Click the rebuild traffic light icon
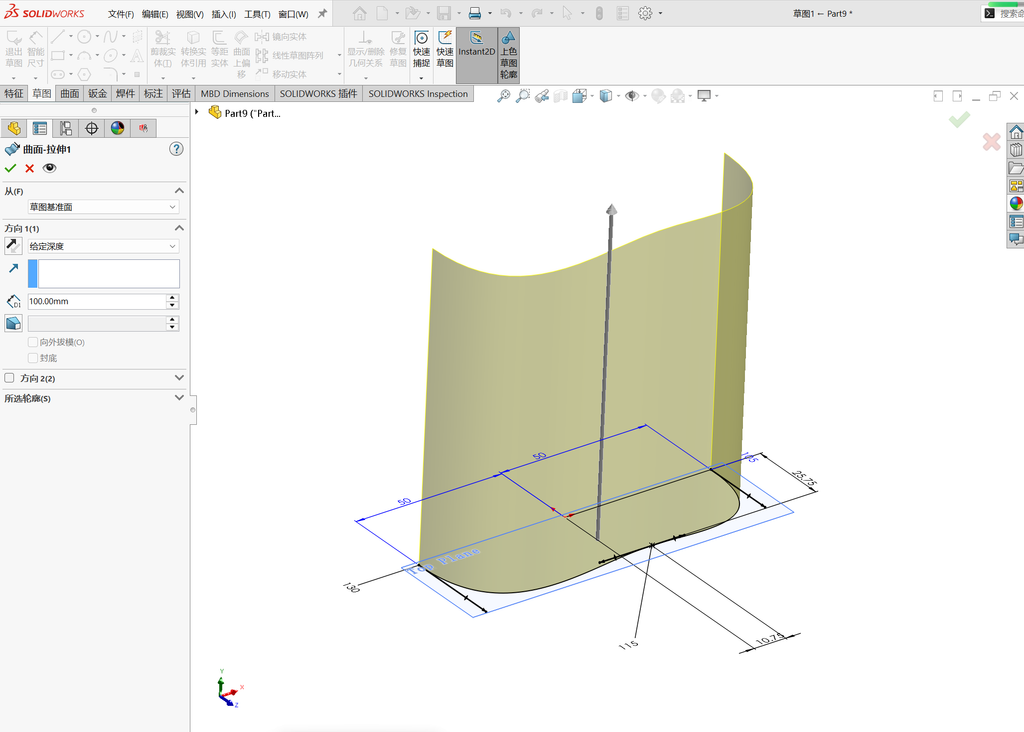The image size is (1024, 732). [599, 13]
